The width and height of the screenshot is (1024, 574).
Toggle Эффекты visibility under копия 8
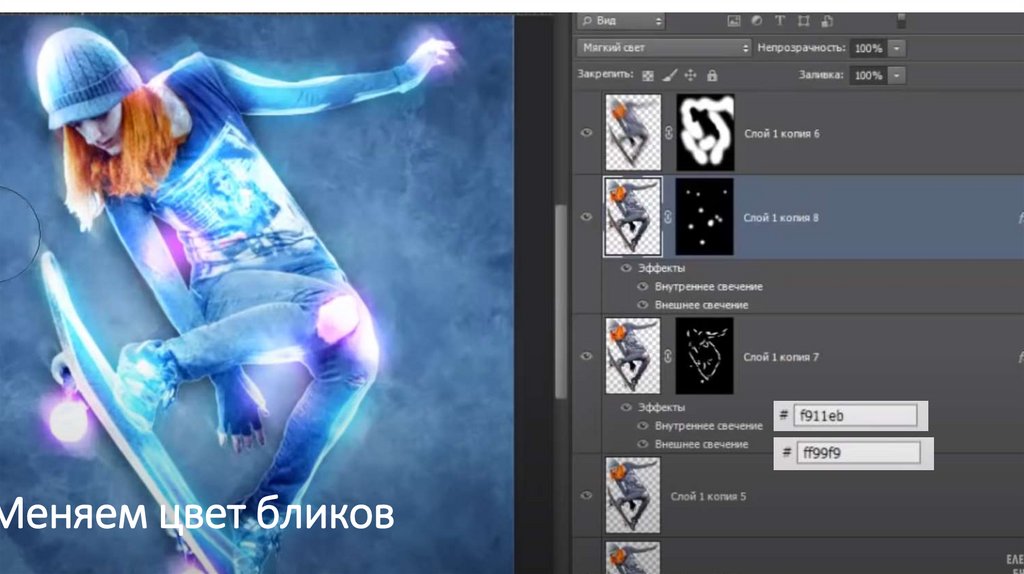click(626, 268)
